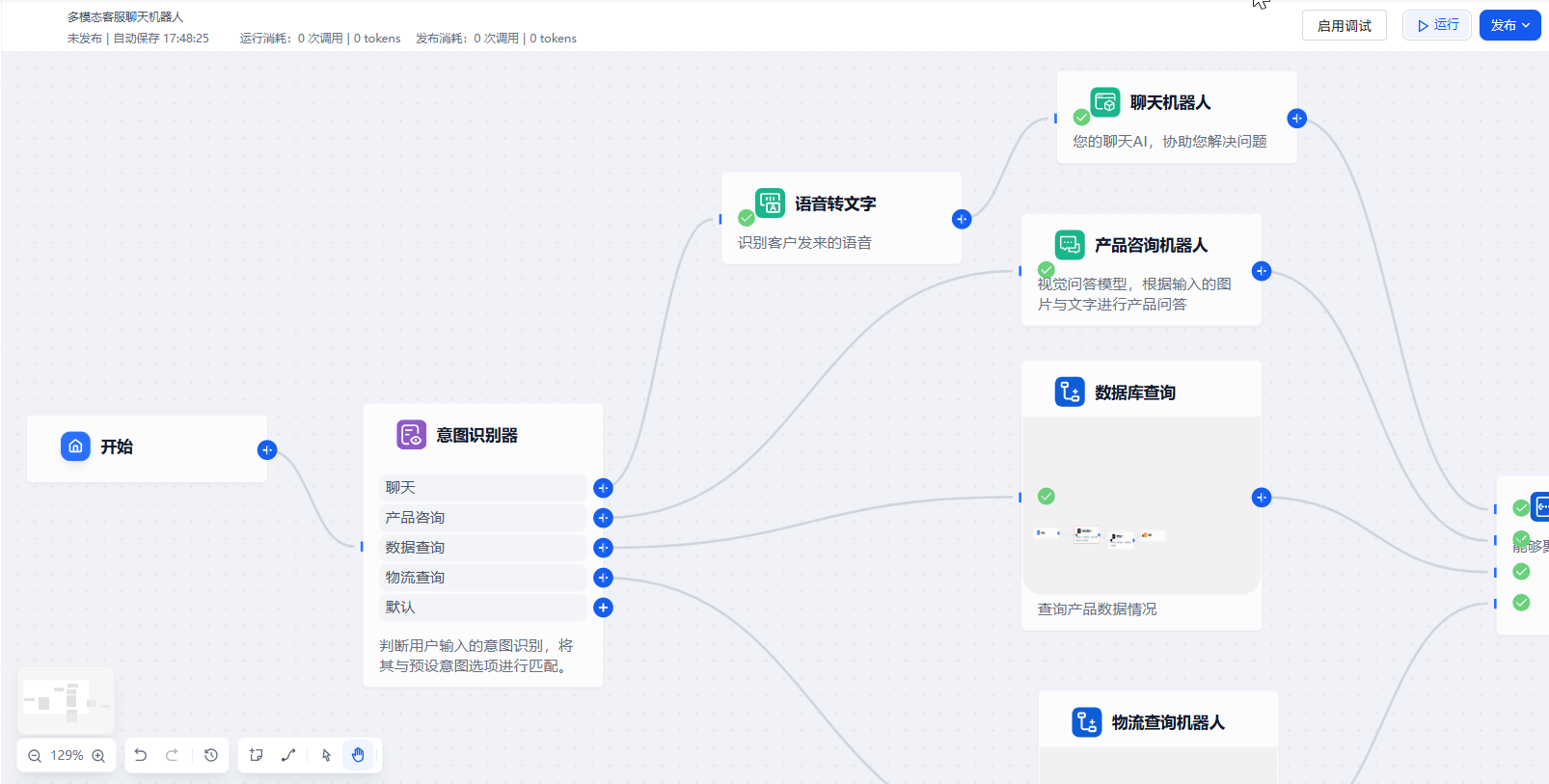Click the canvas minimap thumbnail
The width and height of the screenshot is (1549, 784).
click(x=66, y=700)
